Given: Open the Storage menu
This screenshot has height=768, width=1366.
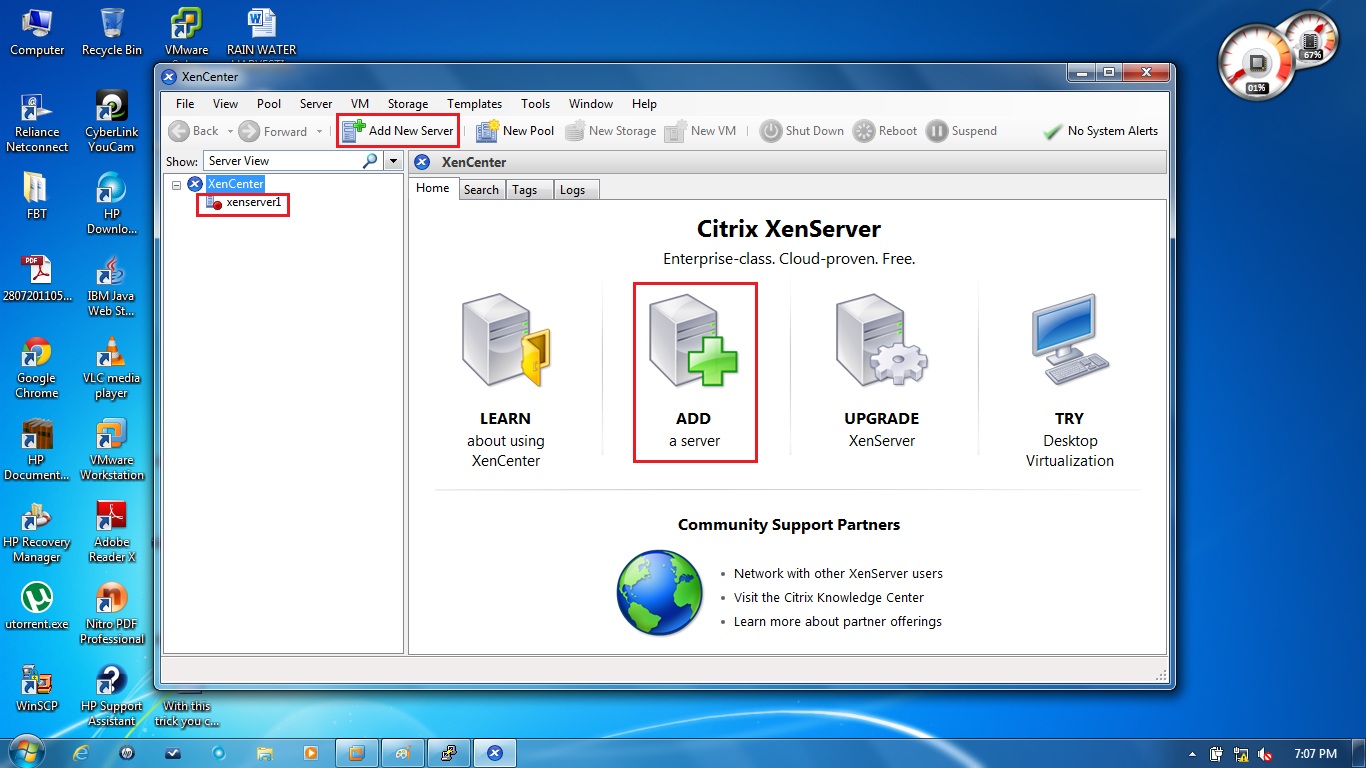Looking at the screenshot, I should tap(408, 104).
